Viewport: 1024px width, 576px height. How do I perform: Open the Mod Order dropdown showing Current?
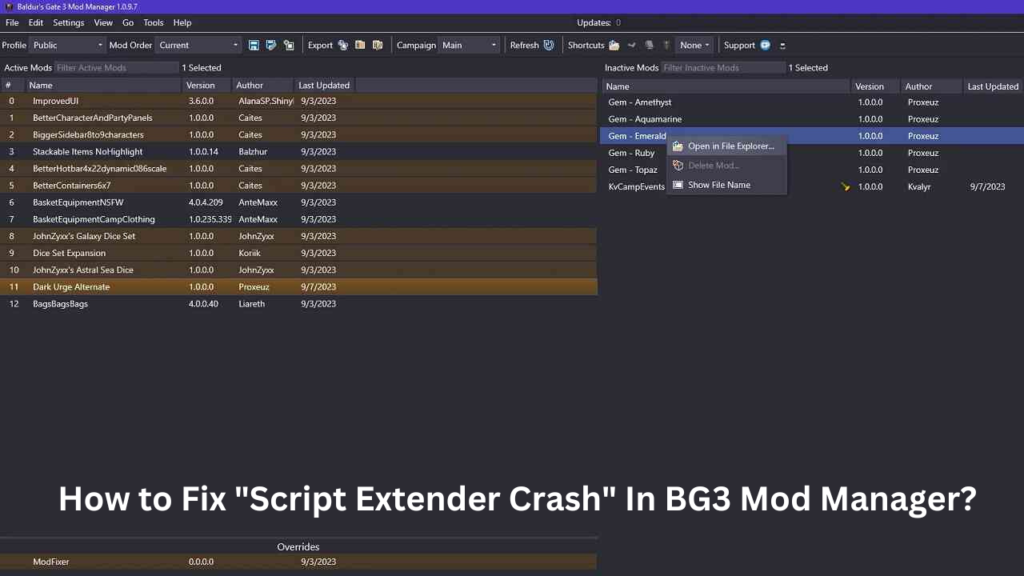pyautogui.click(x=197, y=44)
